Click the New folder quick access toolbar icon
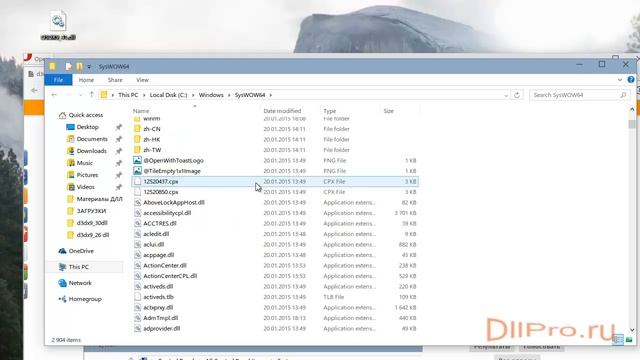The image size is (640, 360). pos(79,66)
